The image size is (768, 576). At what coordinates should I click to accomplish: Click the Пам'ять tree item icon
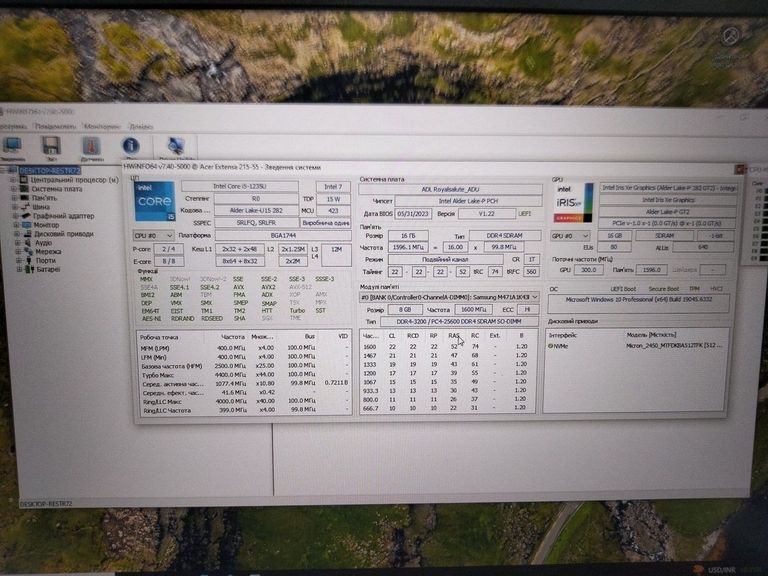point(24,198)
